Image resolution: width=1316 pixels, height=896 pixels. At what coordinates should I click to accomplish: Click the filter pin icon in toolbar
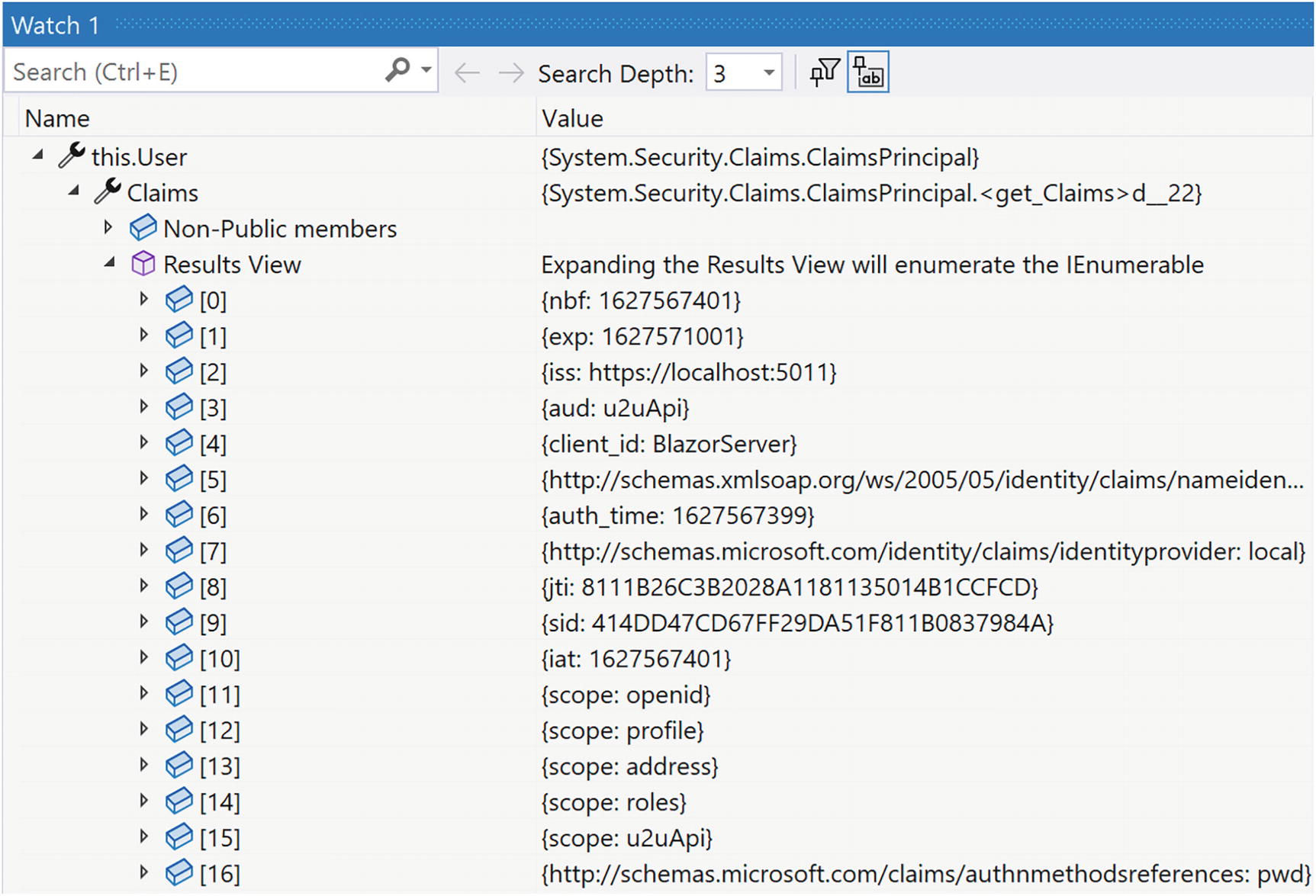(x=824, y=72)
